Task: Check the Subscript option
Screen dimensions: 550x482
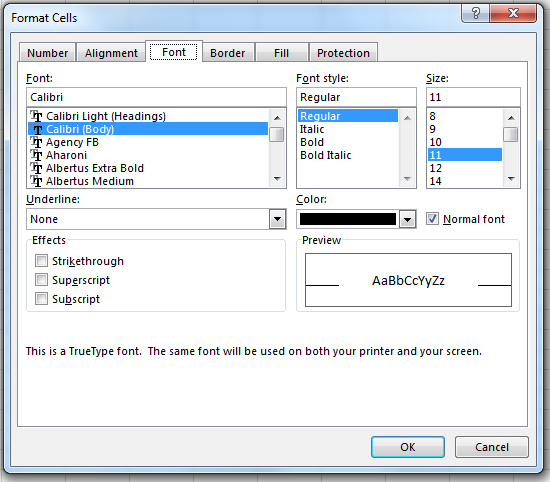Action: tap(41, 299)
